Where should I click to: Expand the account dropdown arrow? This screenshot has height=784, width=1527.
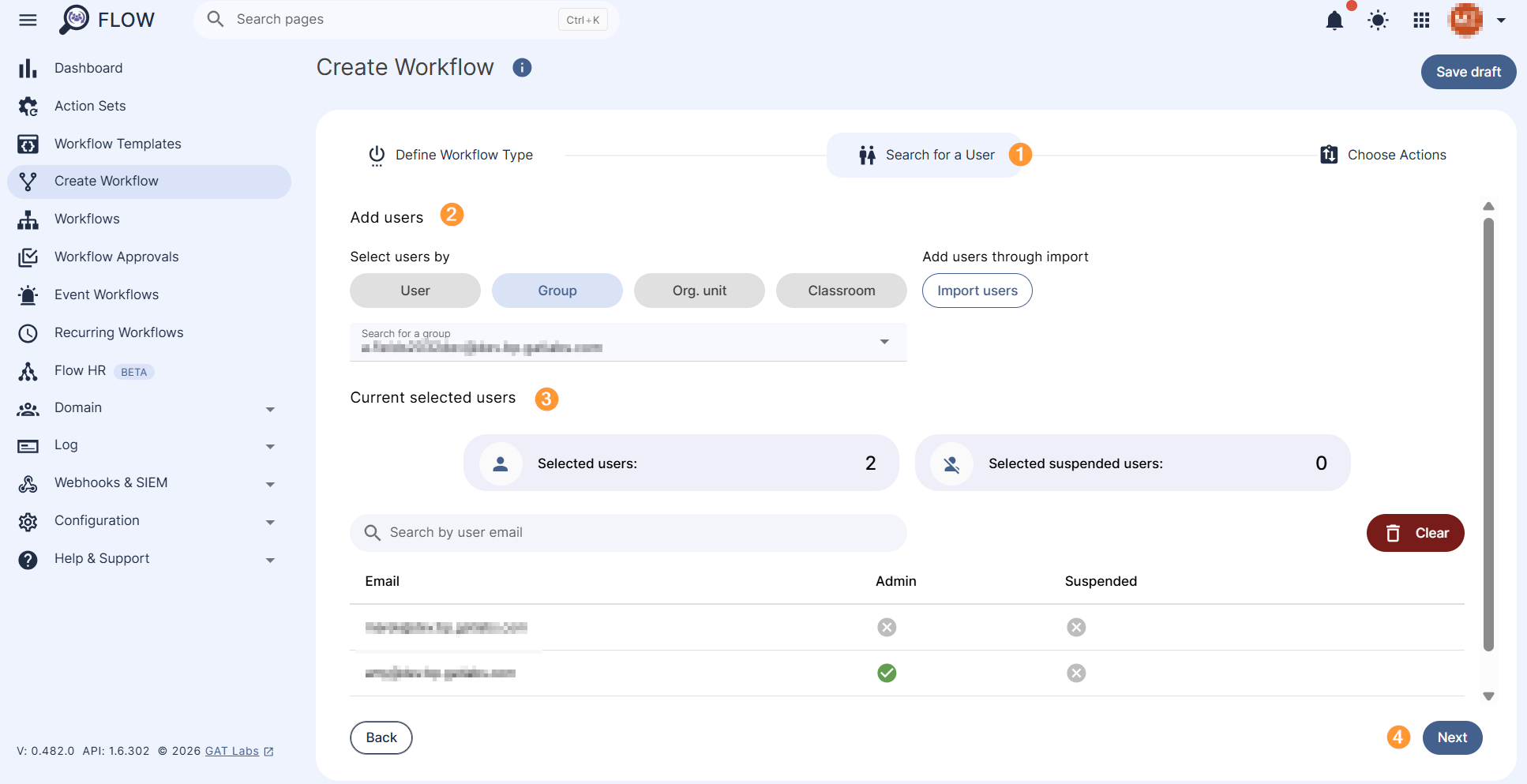coord(1501,21)
